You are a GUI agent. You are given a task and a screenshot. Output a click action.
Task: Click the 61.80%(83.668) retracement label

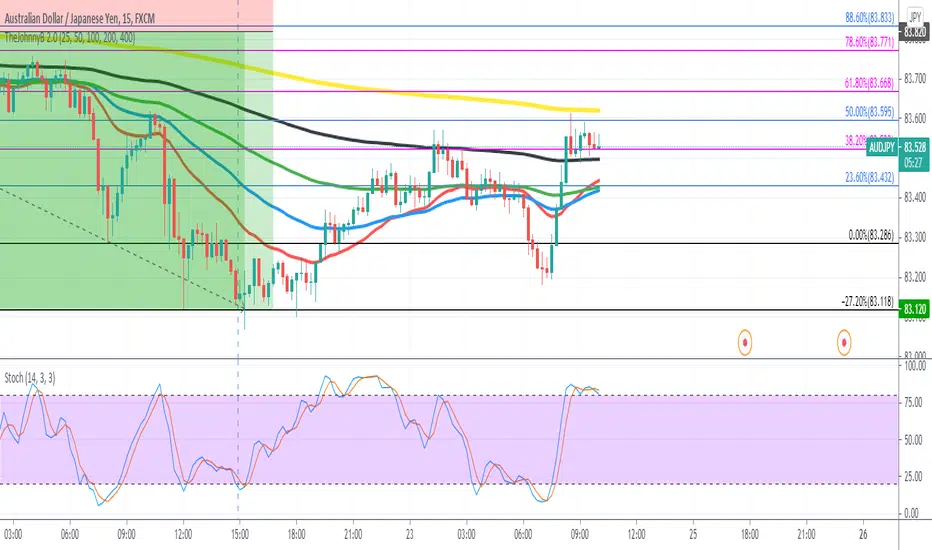click(x=870, y=83)
